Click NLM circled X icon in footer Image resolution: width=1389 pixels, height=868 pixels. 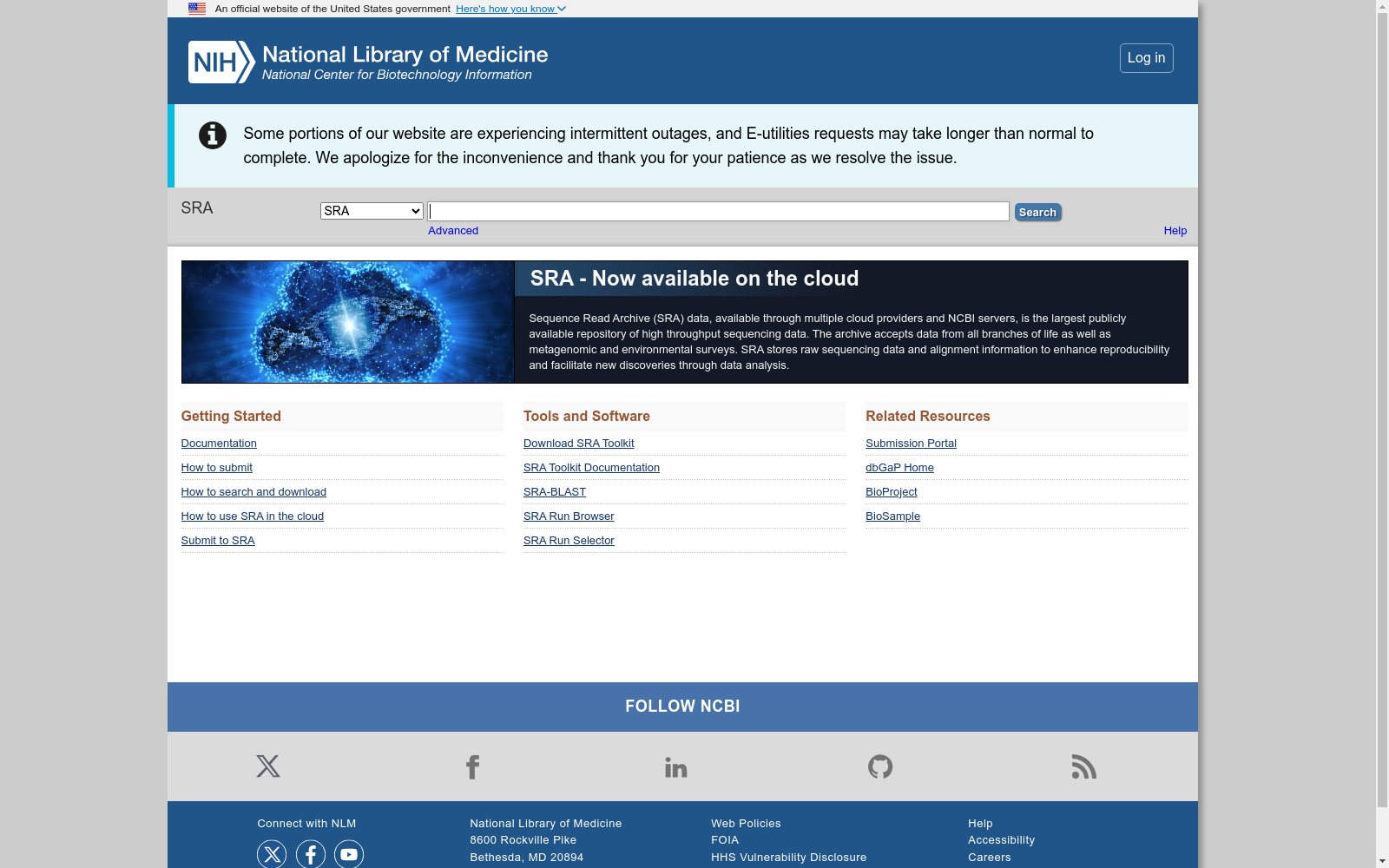pos(272,854)
